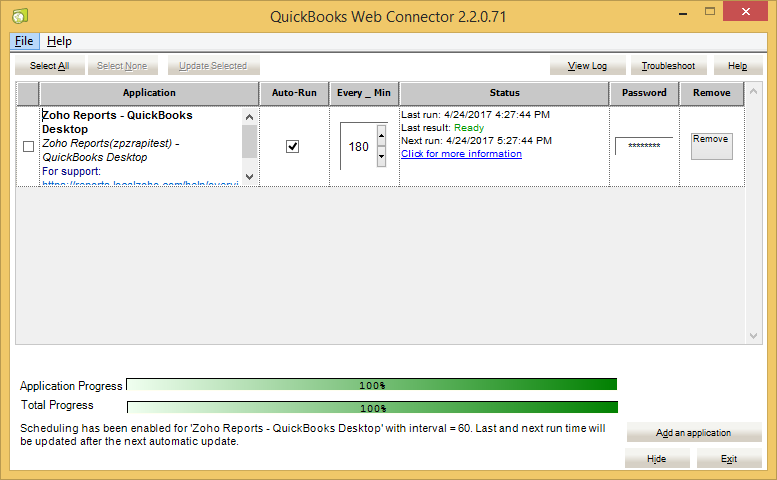Image resolution: width=777 pixels, height=480 pixels.
Task: Click the 'Ready' last result text
Action: point(469,128)
